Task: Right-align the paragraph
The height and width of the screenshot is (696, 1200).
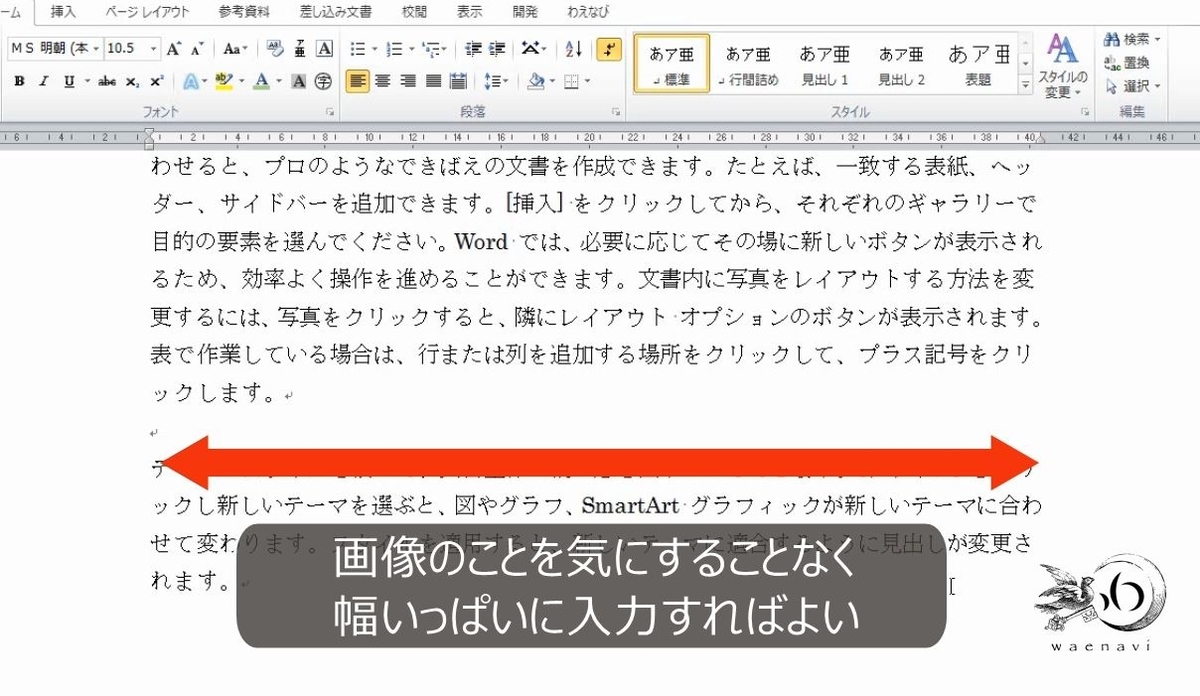Action: (x=407, y=81)
